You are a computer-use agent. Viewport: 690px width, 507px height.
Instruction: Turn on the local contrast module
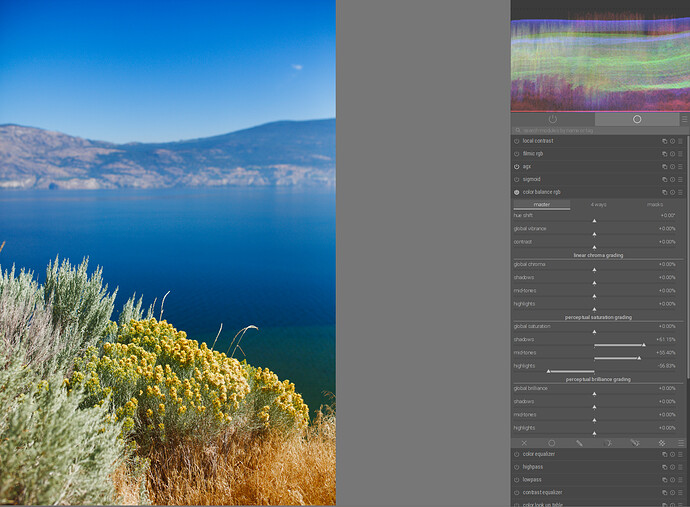517,141
